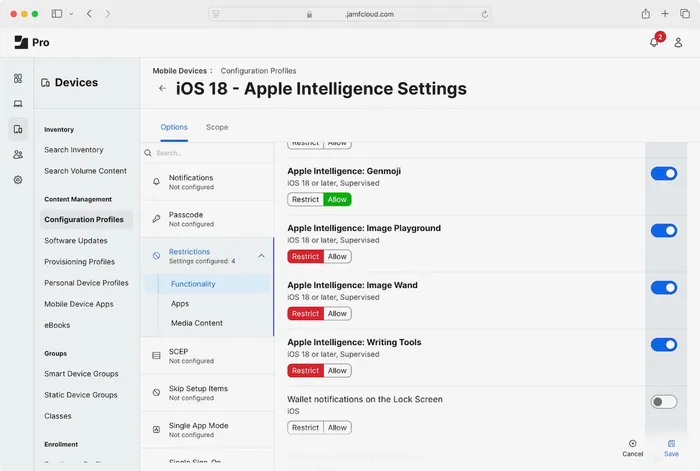Toggle the Safari sidebar icon
Viewport: 700px width, 471px height.
(57, 14)
